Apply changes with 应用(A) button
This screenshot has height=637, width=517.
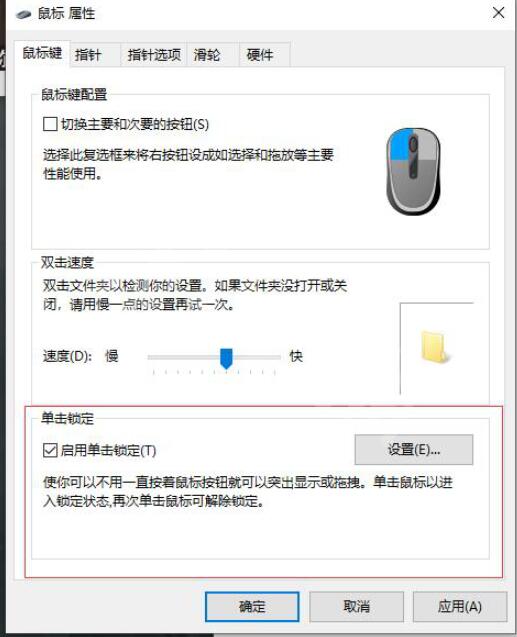460,607
